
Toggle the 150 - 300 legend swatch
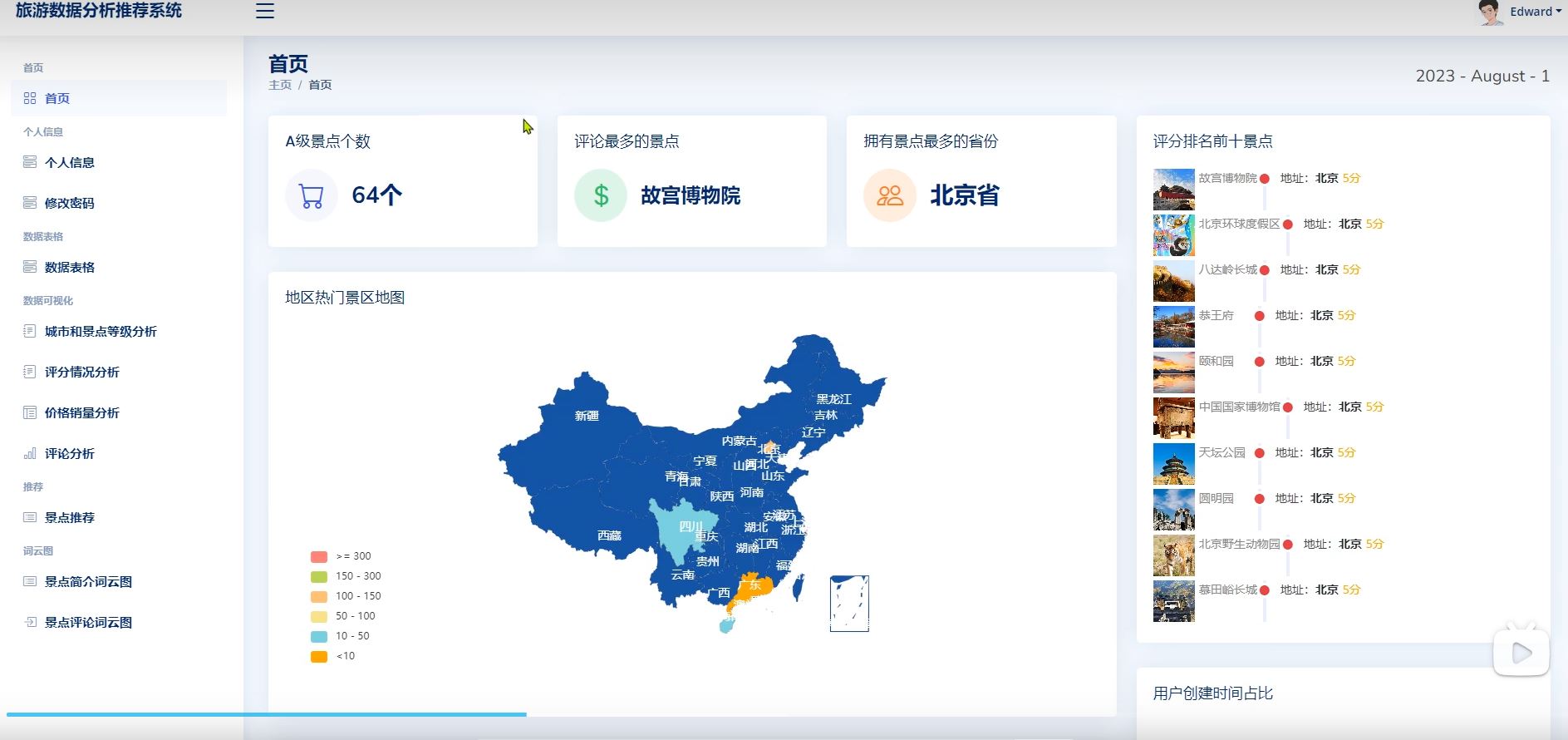(x=319, y=576)
